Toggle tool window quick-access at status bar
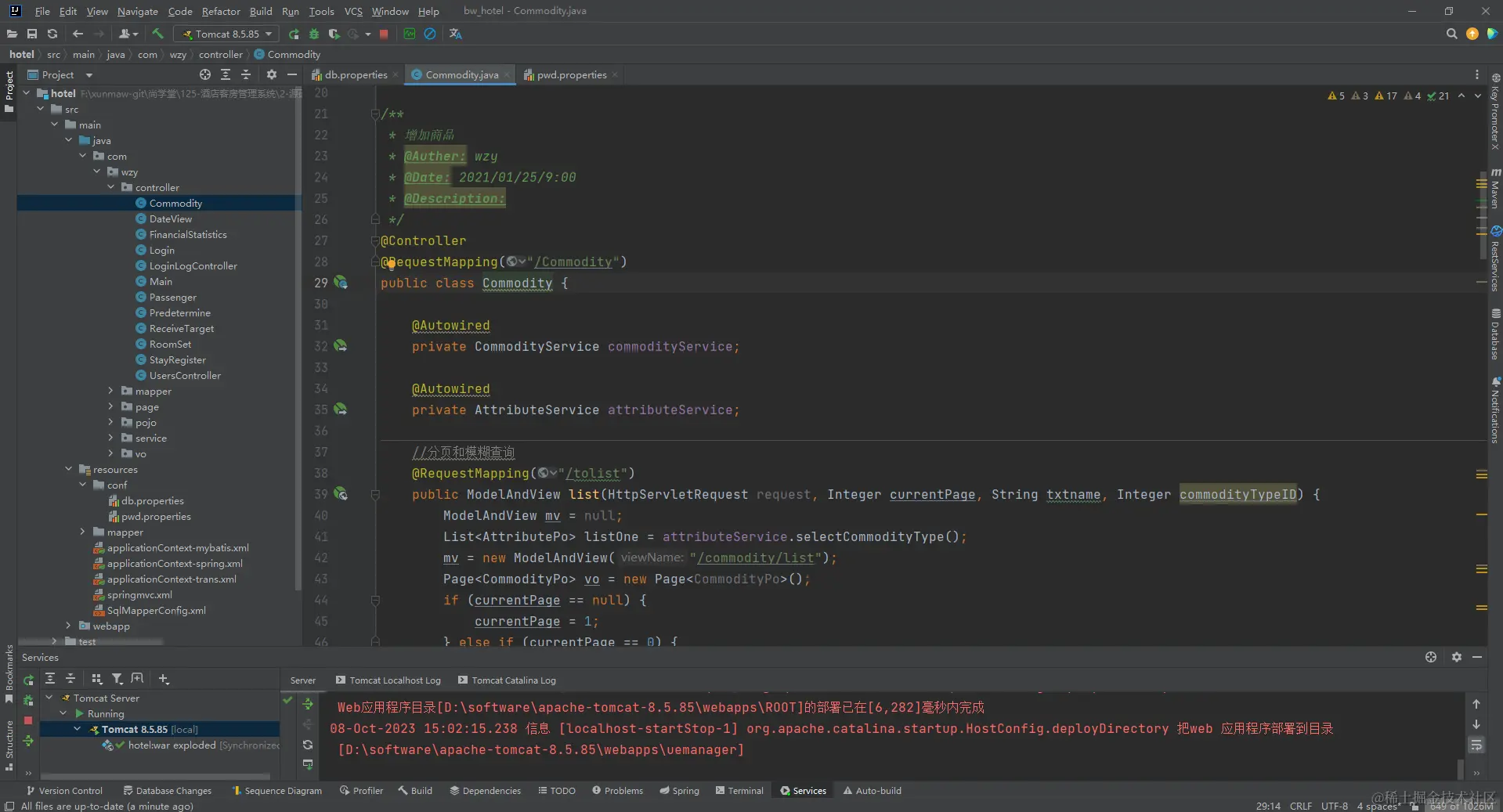 (x=9, y=806)
